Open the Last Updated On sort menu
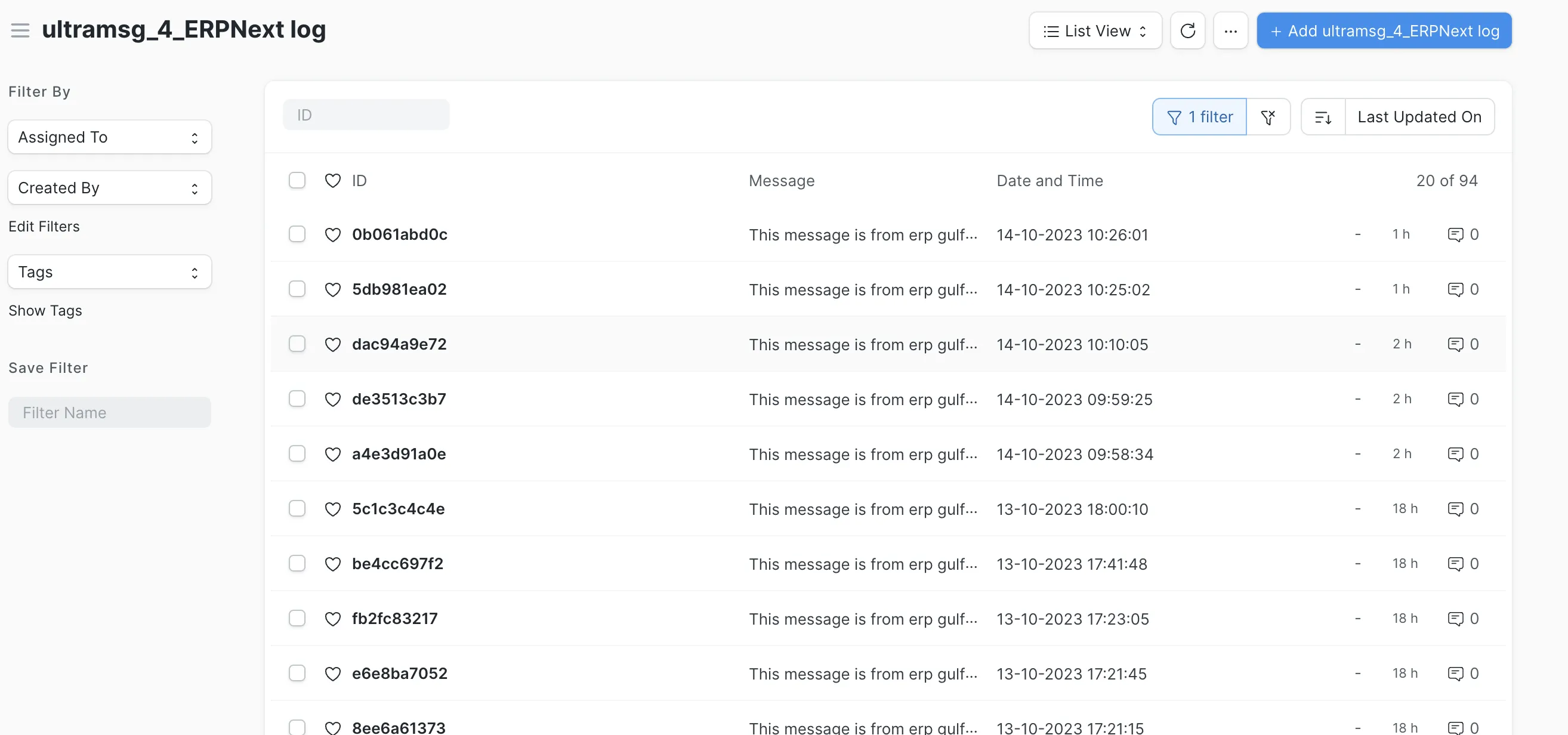This screenshot has width=1568, height=735. click(1420, 116)
